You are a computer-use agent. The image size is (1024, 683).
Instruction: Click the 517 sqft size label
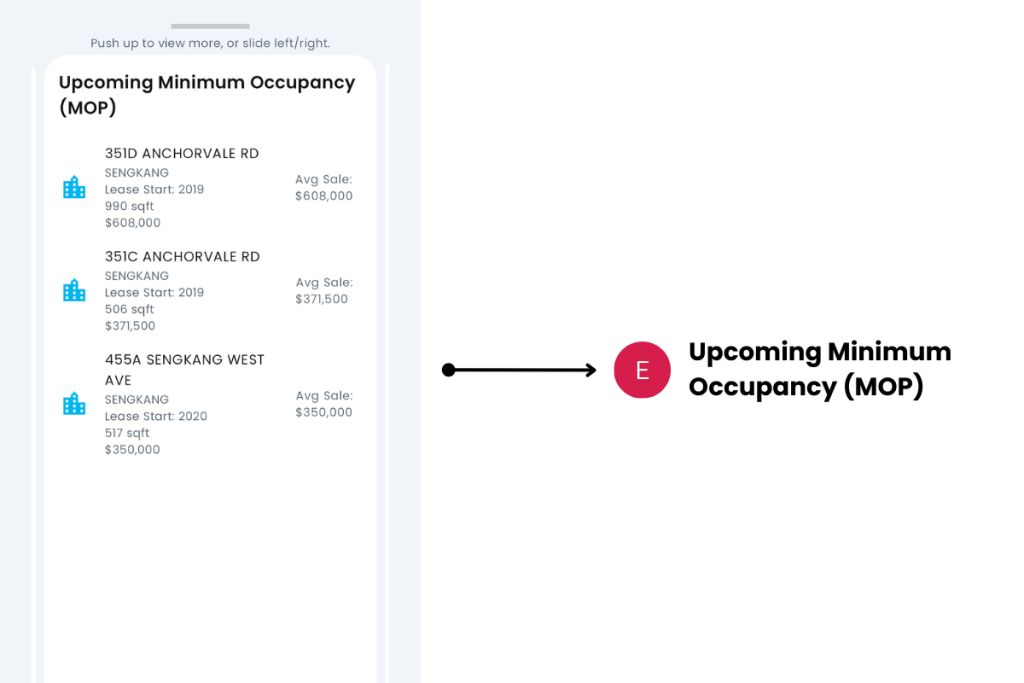[x=127, y=433]
